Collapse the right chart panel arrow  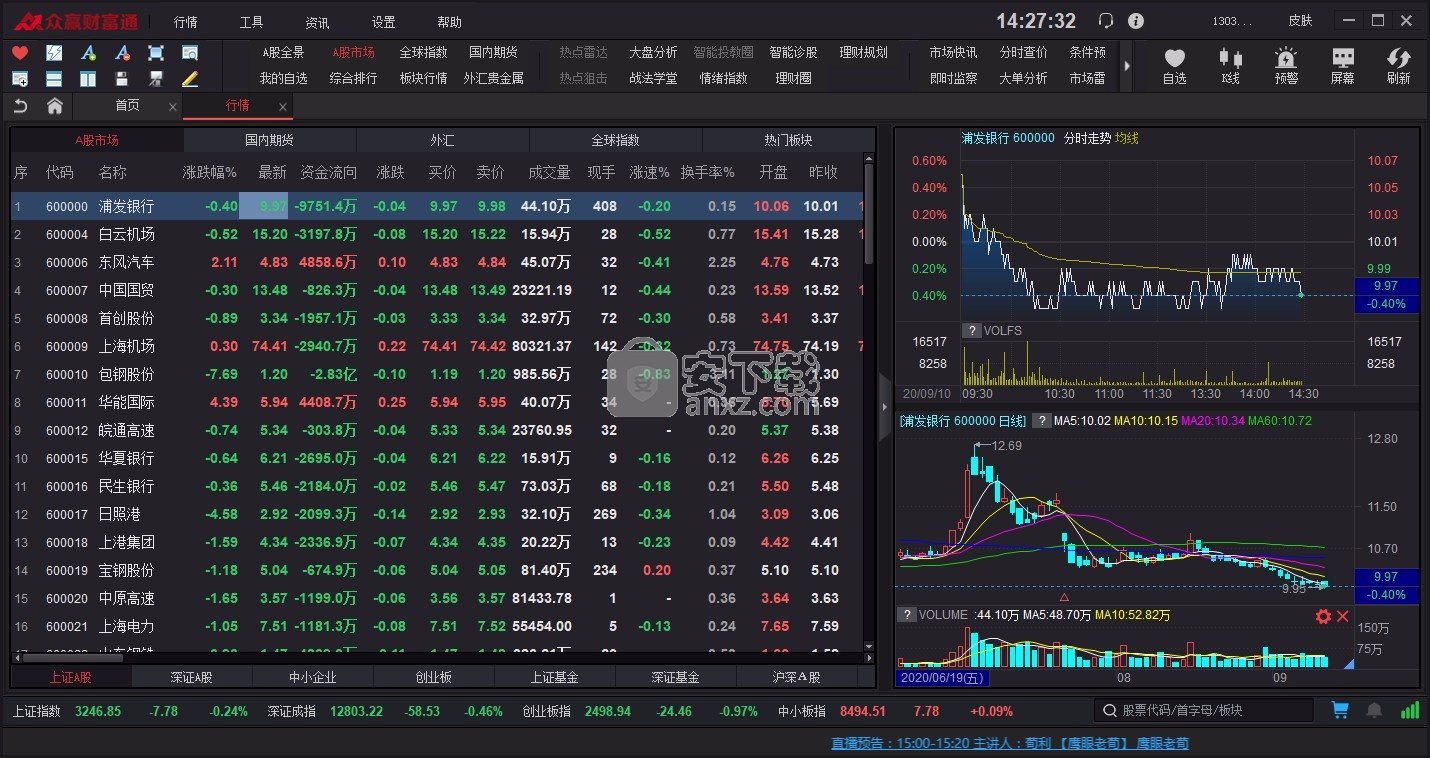pyautogui.click(x=884, y=407)
